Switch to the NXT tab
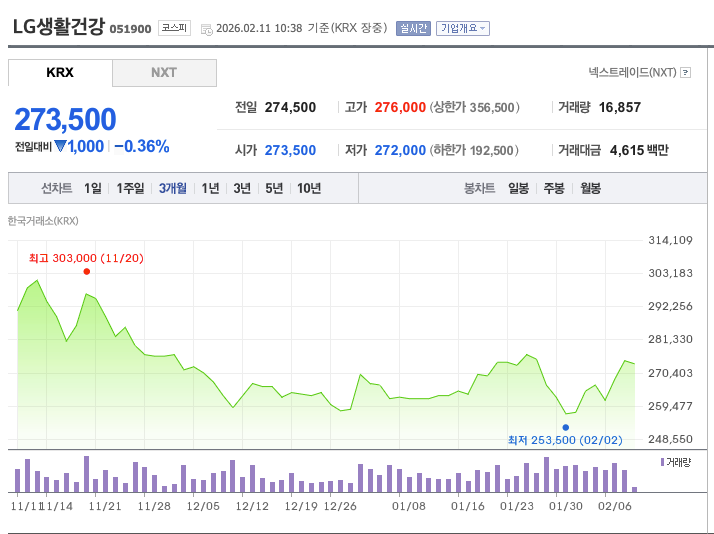Viewport: 714px width, 534px height. 164,72
